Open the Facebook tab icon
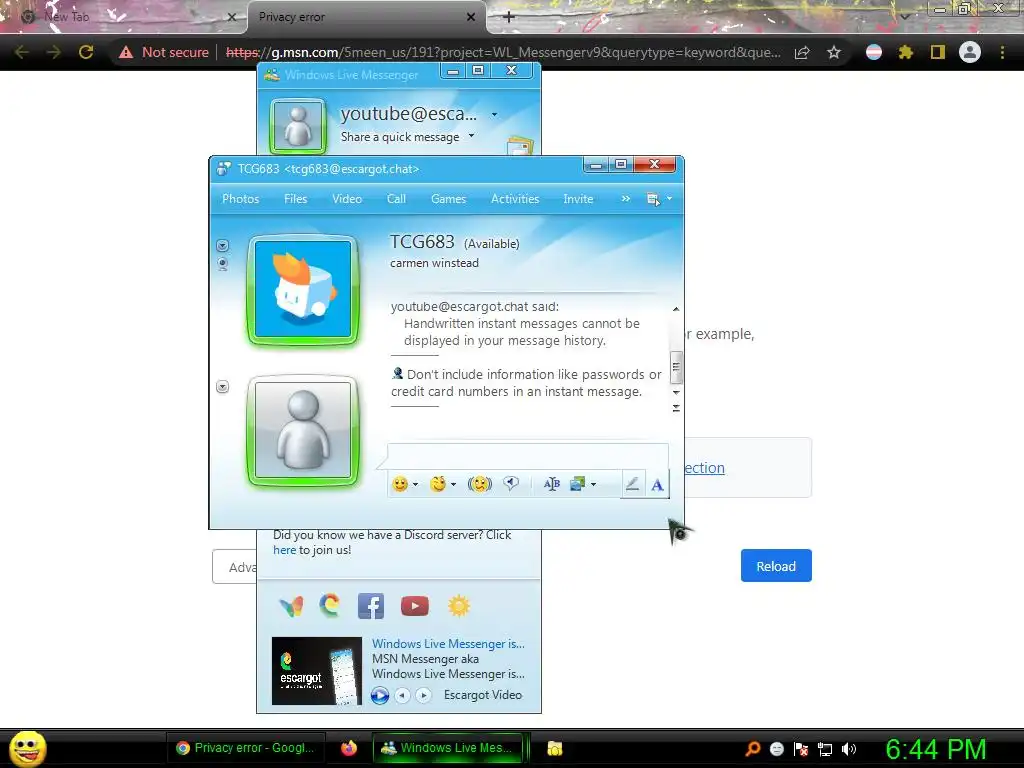 click(x=371, y=606)
